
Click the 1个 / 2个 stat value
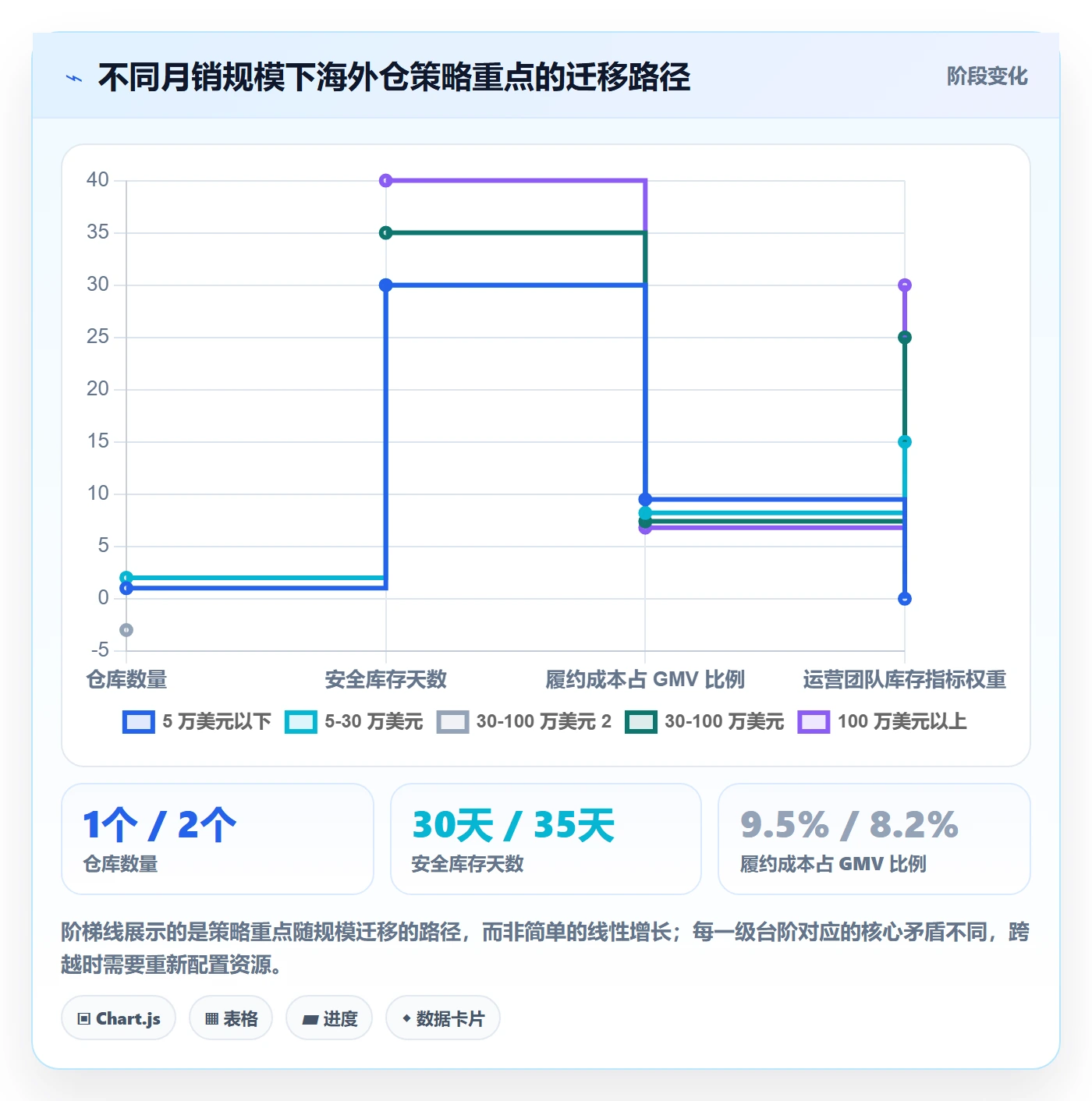(160, 825)
